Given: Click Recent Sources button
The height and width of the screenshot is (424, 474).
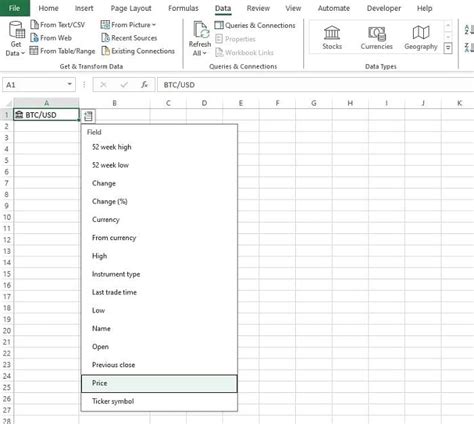Looking at the screenshot, I should coord(129,38).
